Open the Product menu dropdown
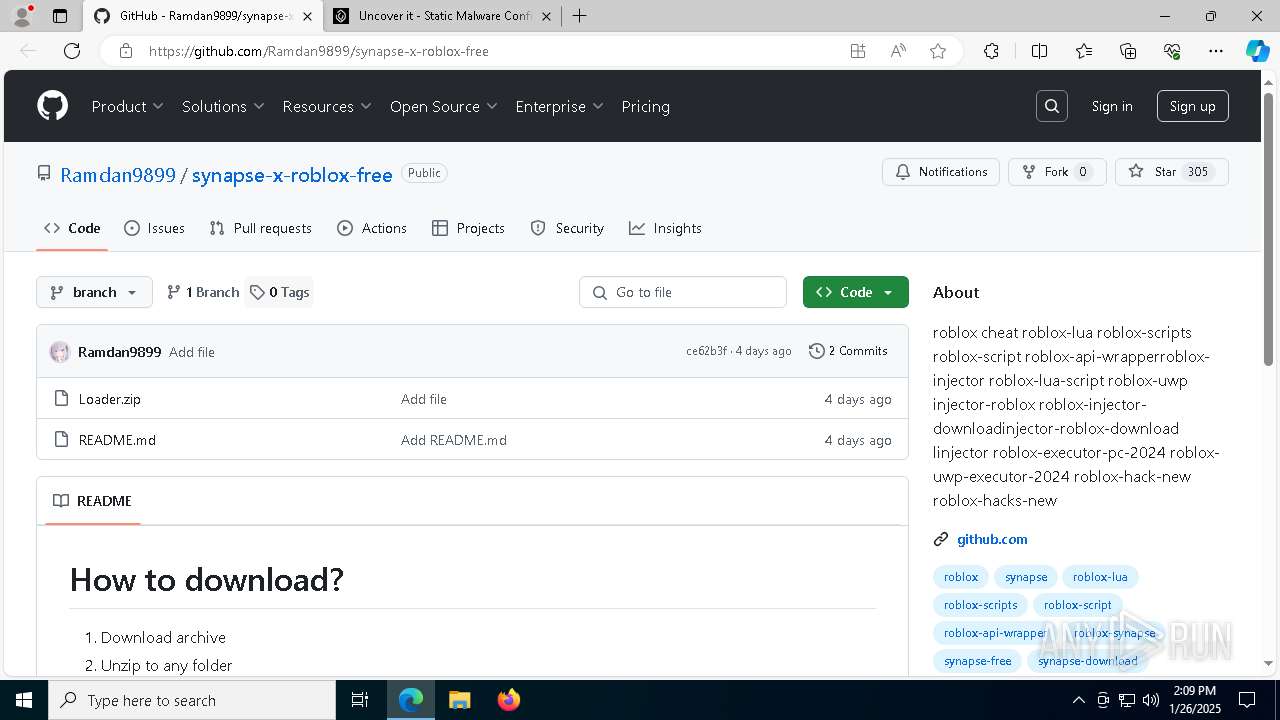1280x720 pixels. click(127, 106)
